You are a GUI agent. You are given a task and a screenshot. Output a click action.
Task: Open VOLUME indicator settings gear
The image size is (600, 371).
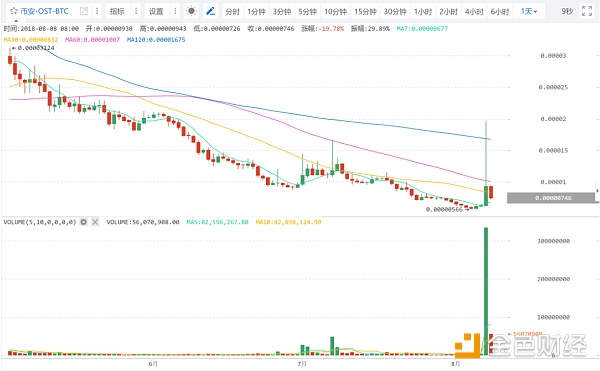(83, 222)
